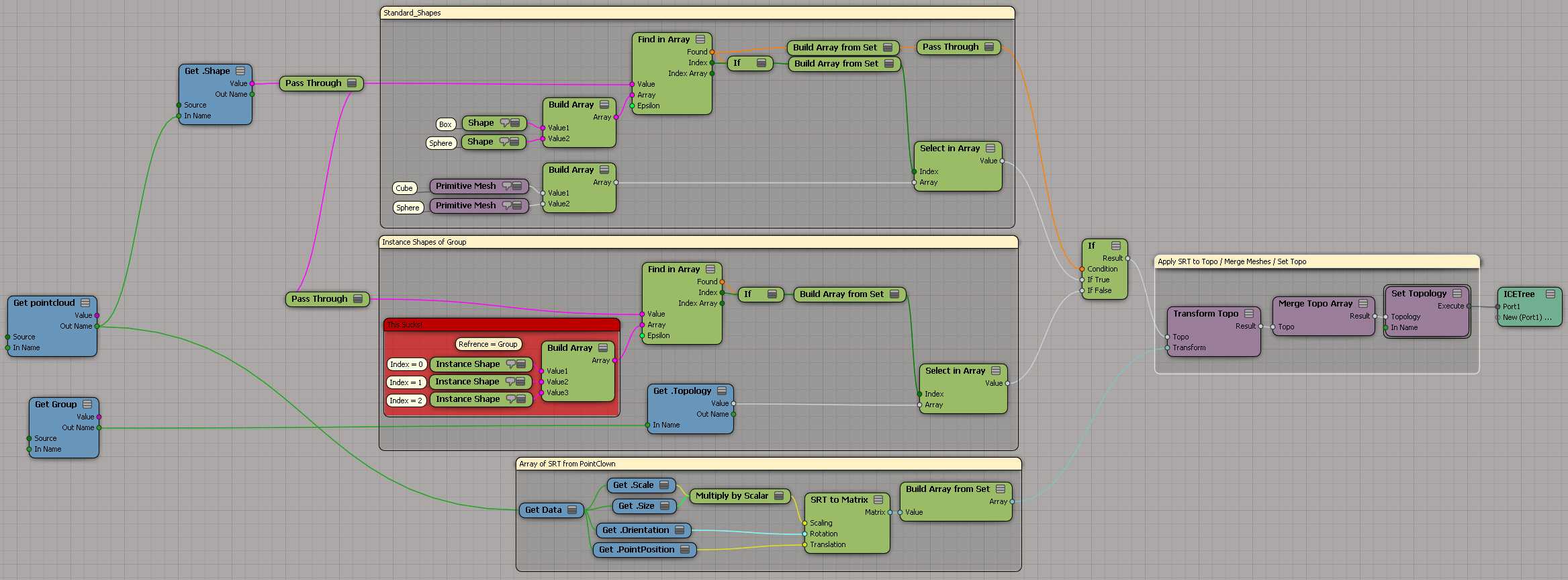The image size is (1568, 580).
Task: Click the menu icon on the Get .Orientation node
Action: tap(680, 530)
